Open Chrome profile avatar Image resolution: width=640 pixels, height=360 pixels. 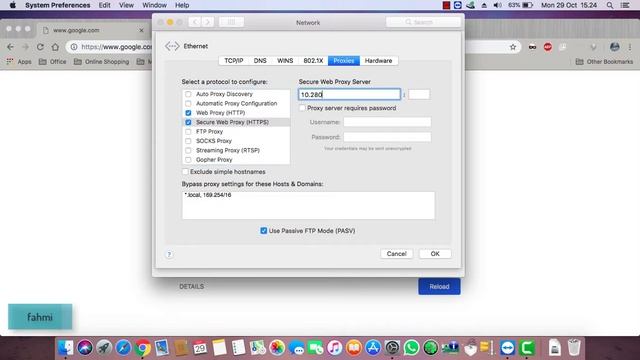[615, 47]
